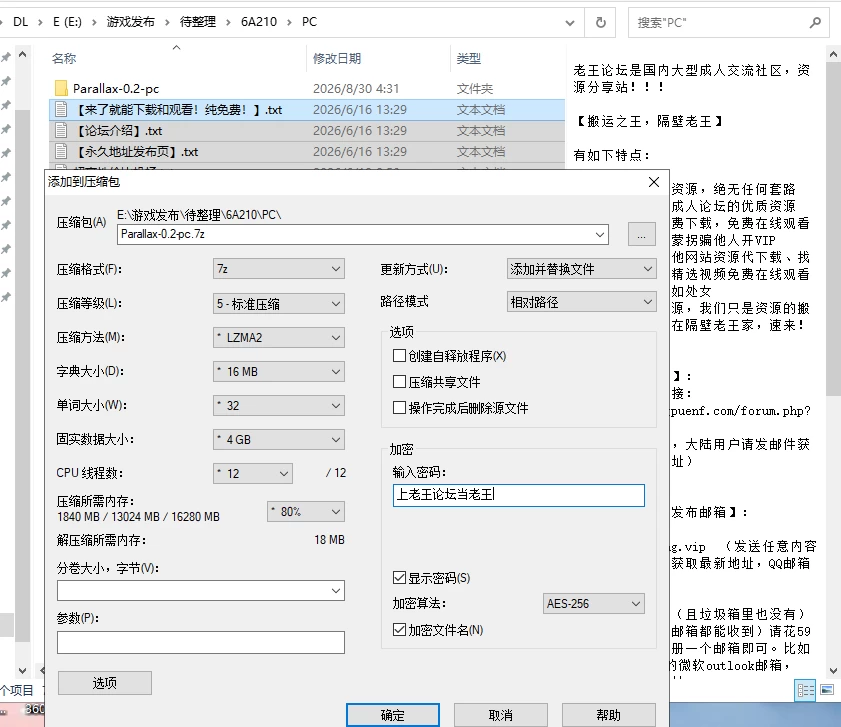841x727 pixels.
Task: Select the 【永久地址发布页】.txt file icon
Action: coord(61,151)
